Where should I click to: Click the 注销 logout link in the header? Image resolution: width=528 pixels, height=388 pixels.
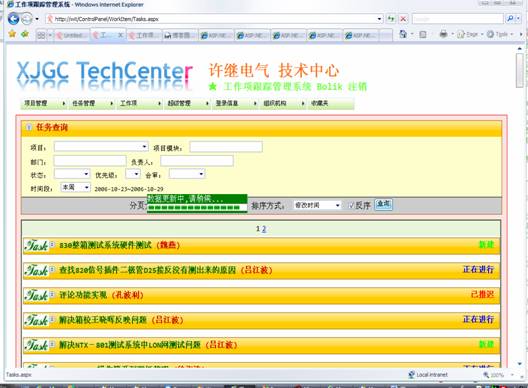pos(357,87)
